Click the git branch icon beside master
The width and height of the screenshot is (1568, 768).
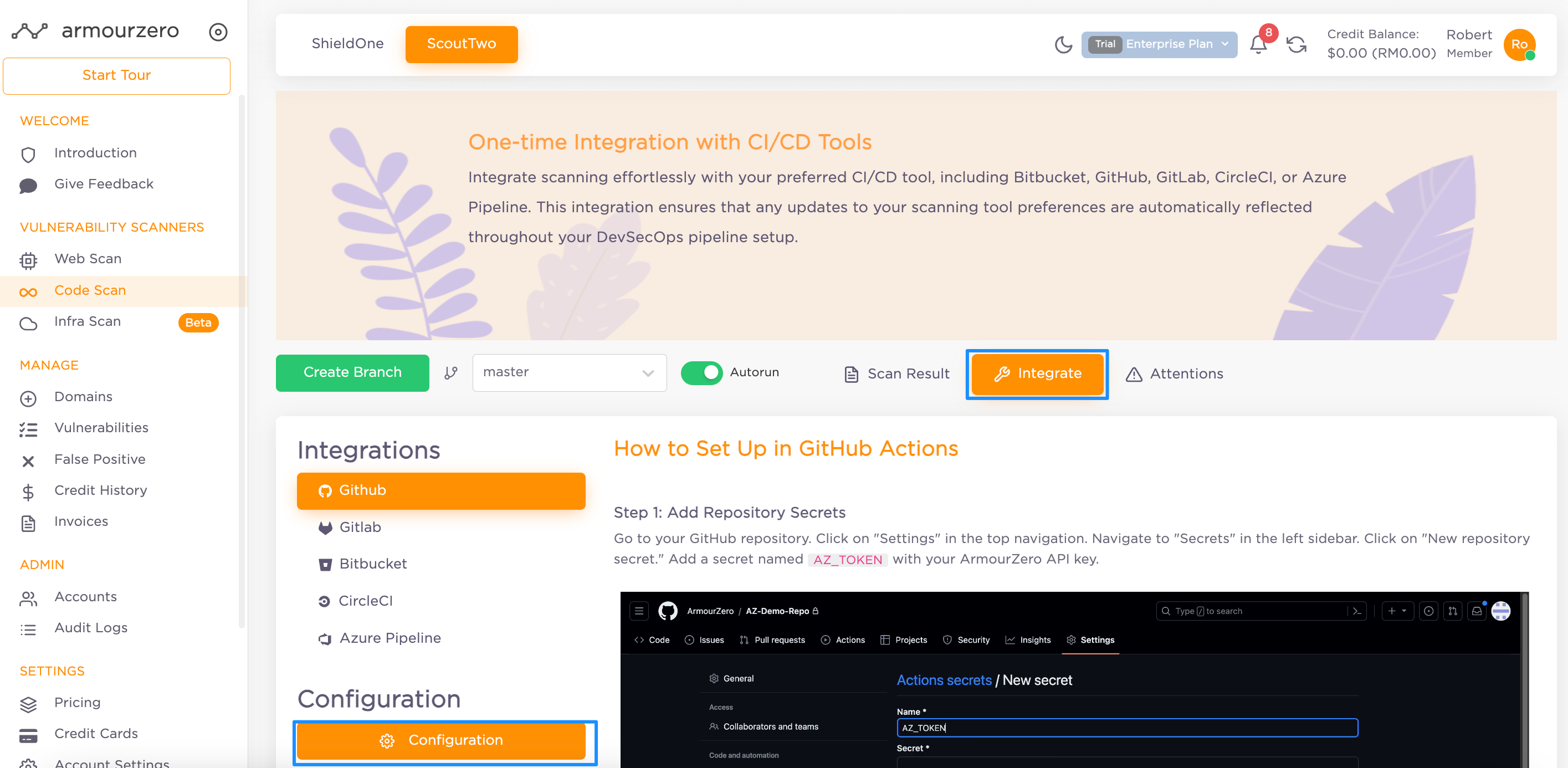coord(450,373)
